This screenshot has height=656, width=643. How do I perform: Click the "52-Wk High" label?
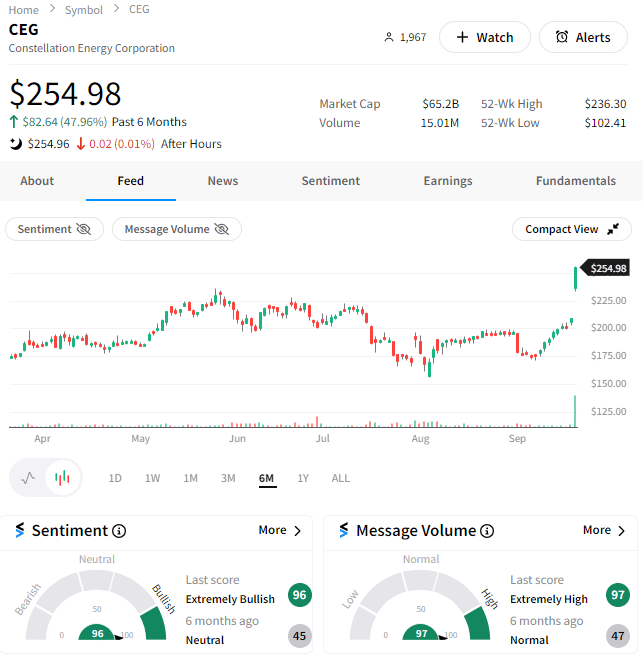pyautogui.click(x=511, y=103)
